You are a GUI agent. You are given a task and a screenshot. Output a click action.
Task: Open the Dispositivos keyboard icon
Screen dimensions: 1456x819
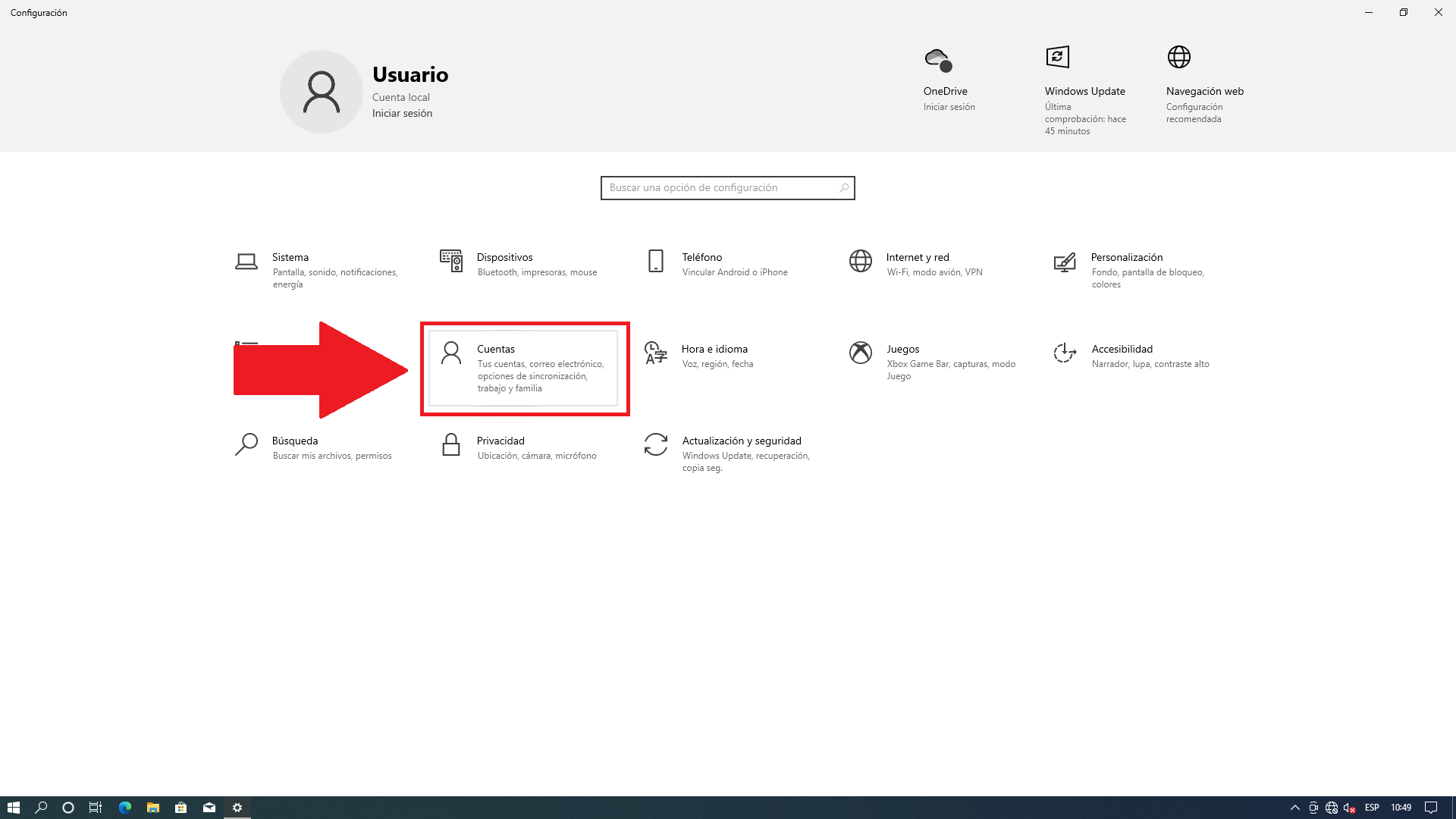[451, 261]
